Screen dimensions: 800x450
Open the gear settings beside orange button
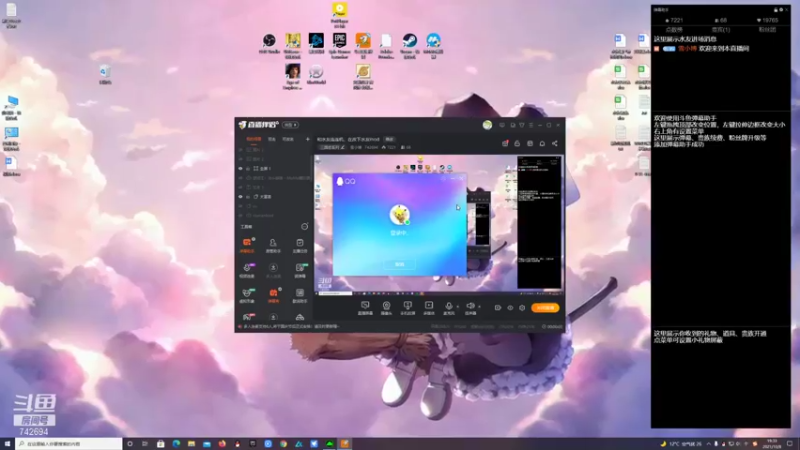[522, 308]
